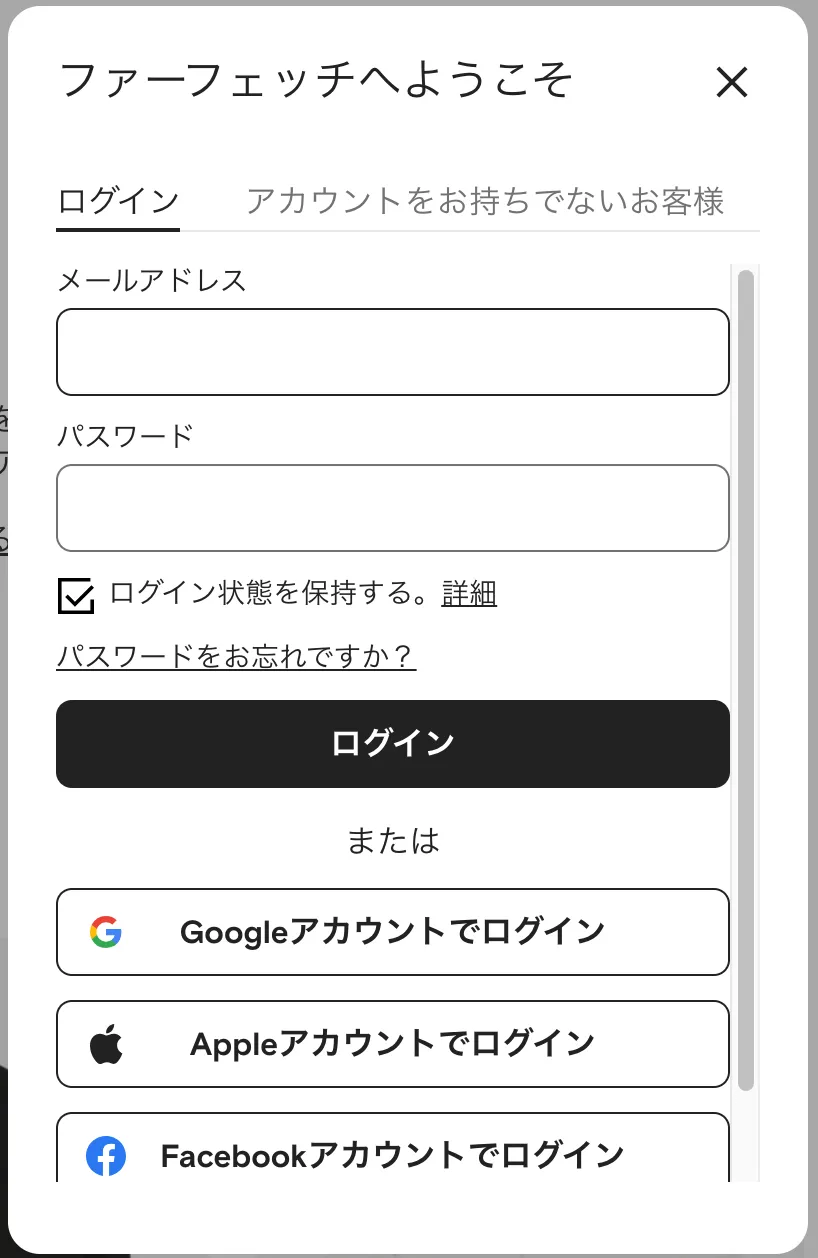The width and height of the screenshot is (818, 1258).
Task: Click the Facebook logo icon
Action: 105,1156
